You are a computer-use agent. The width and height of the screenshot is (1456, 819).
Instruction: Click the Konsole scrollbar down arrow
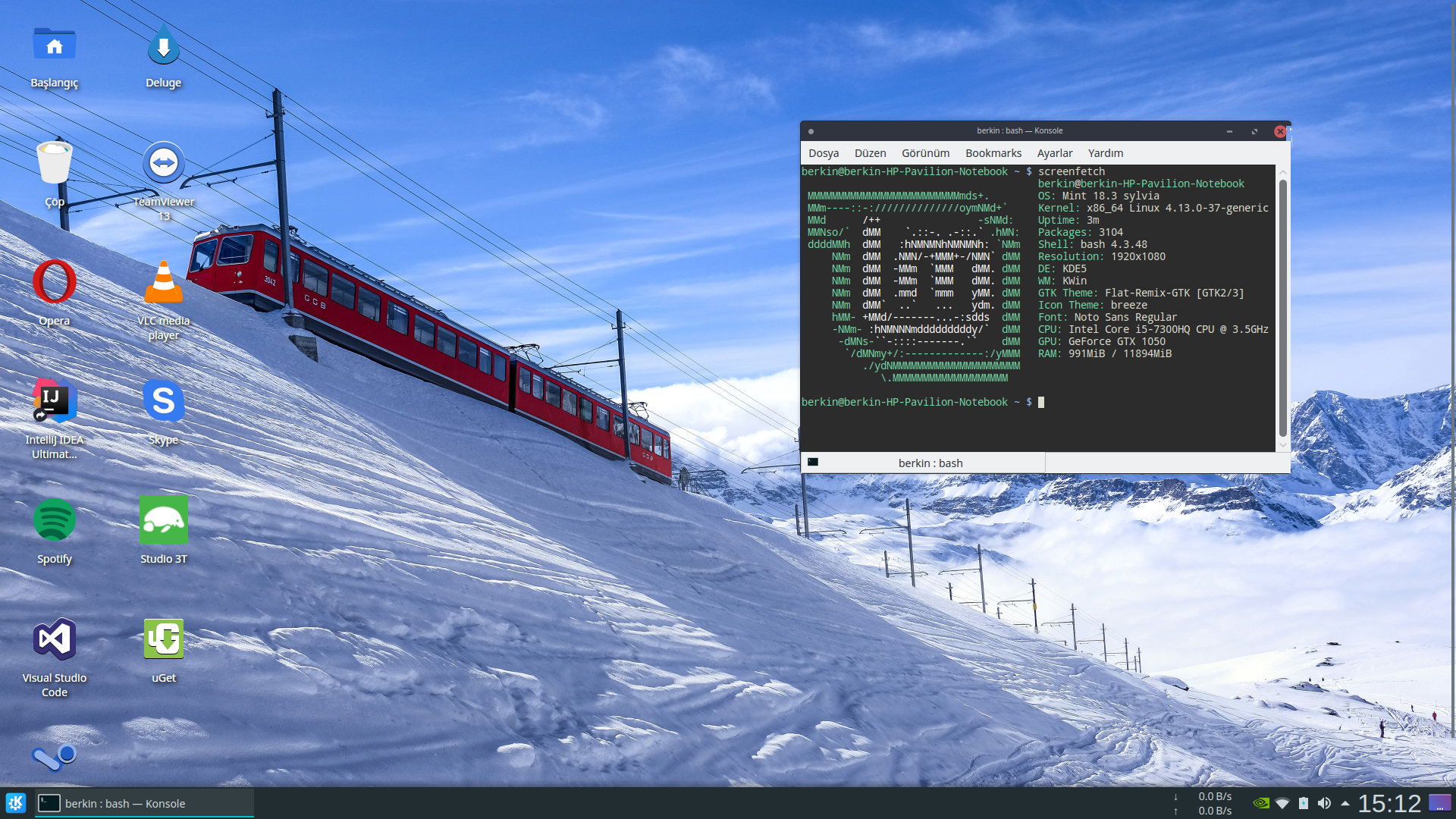1282,444
